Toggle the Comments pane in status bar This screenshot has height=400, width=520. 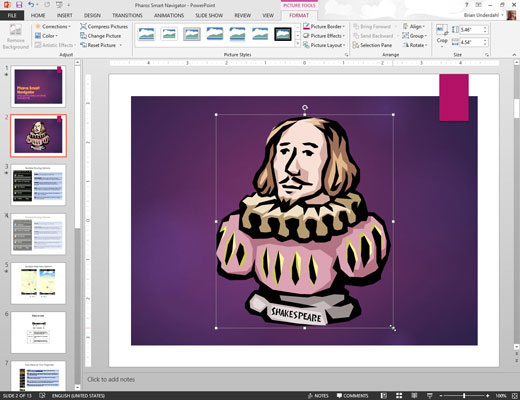click(x=352, y=396)
